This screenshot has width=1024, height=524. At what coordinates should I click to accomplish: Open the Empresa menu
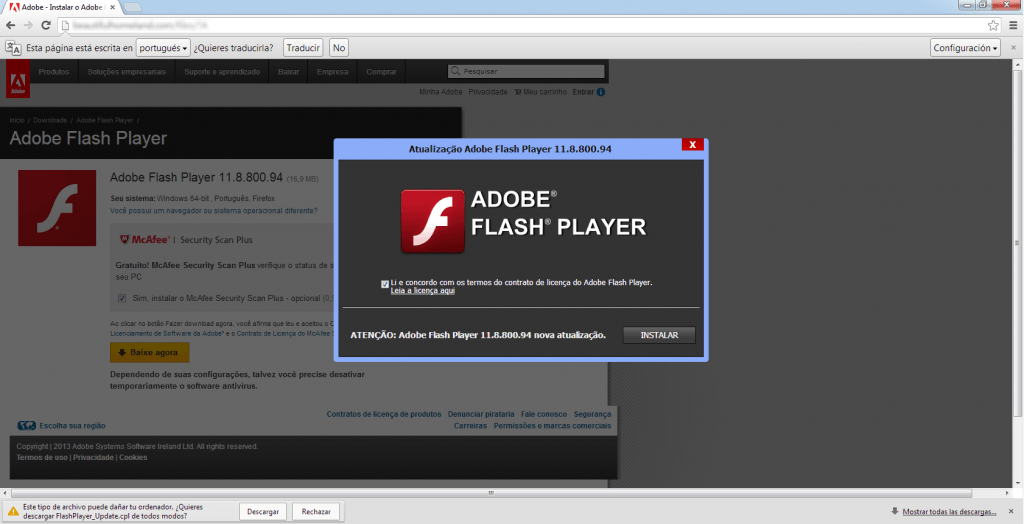click(x=332, y=72)
